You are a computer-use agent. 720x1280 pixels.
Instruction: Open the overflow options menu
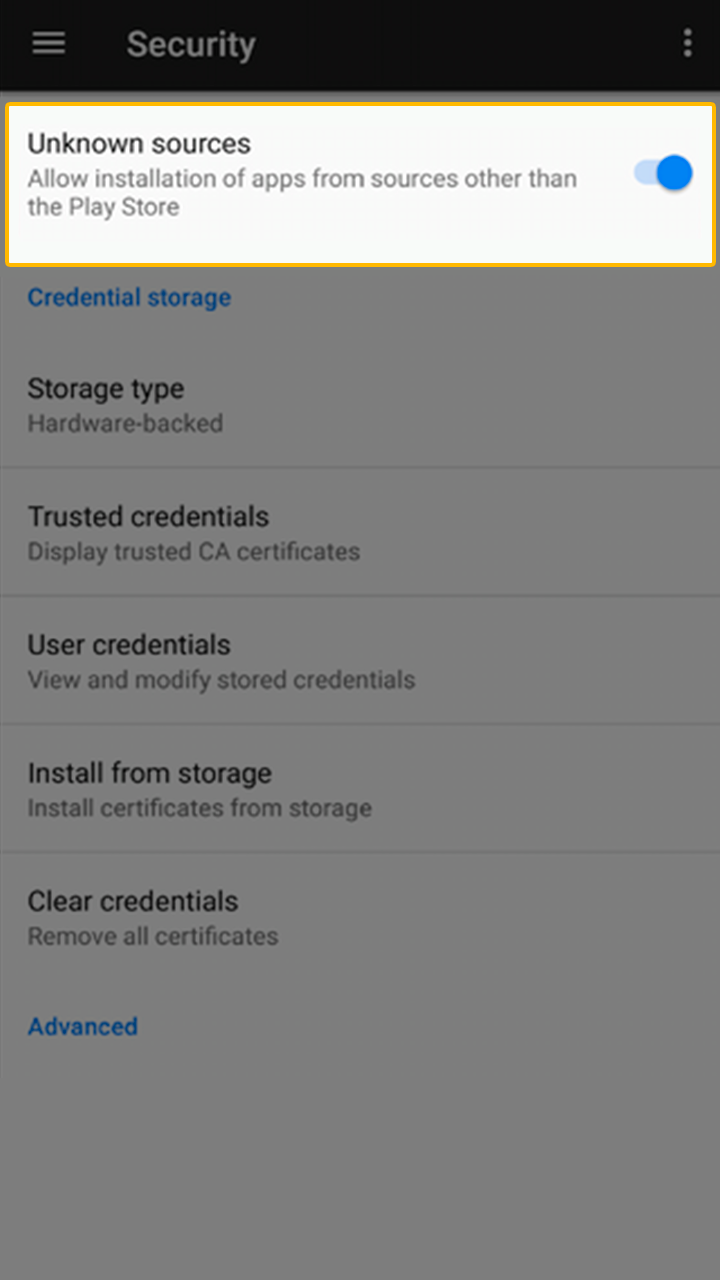click(x=688, y=43)
